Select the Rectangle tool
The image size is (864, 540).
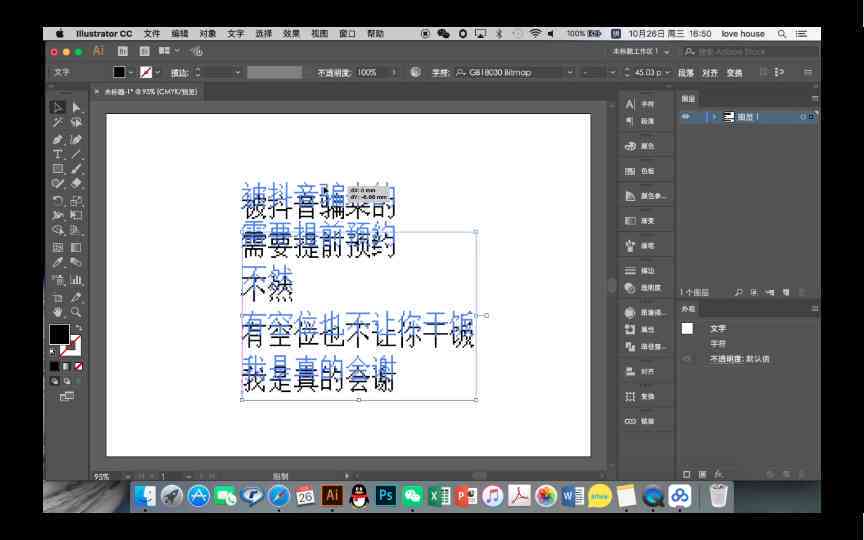[x=57, y=169]
